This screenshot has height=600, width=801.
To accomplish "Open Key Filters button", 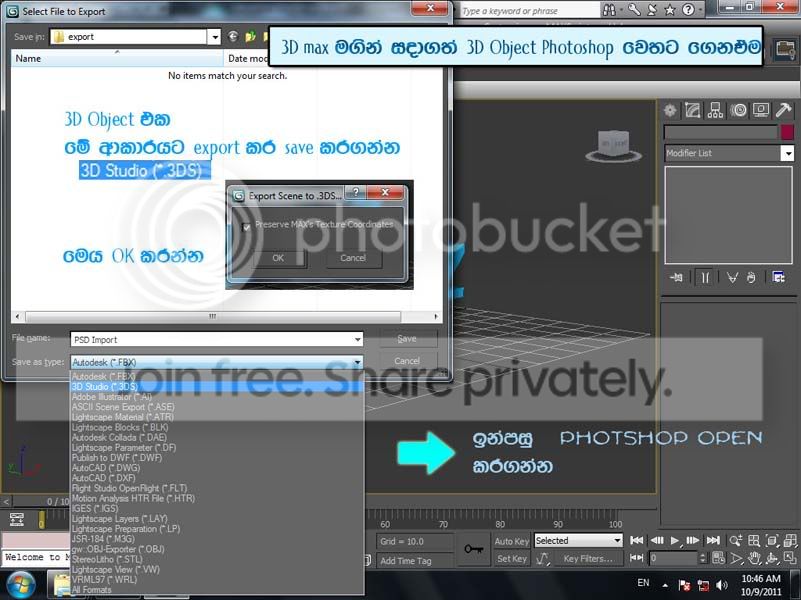I will pos(588,559).
